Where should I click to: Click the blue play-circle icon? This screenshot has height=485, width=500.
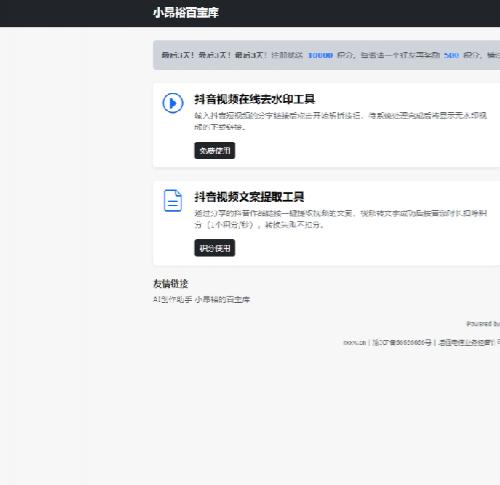pos(173,103)
